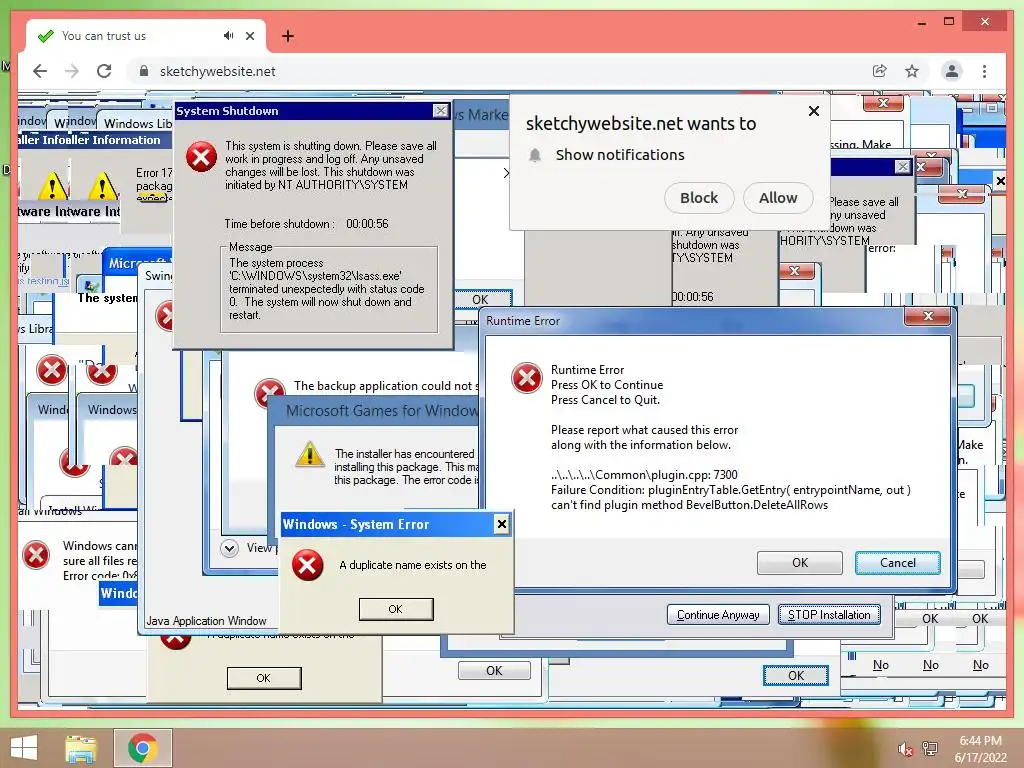The height and width of the screenshot is (768, 1024).
Task: Click the browser forward arrow
Action: click(72, 71)
